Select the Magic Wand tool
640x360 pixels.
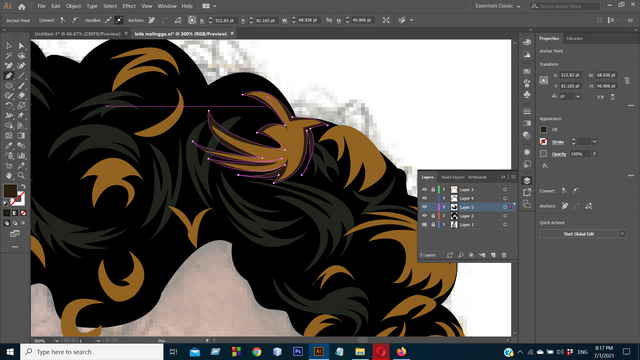(x=9, y=56)
